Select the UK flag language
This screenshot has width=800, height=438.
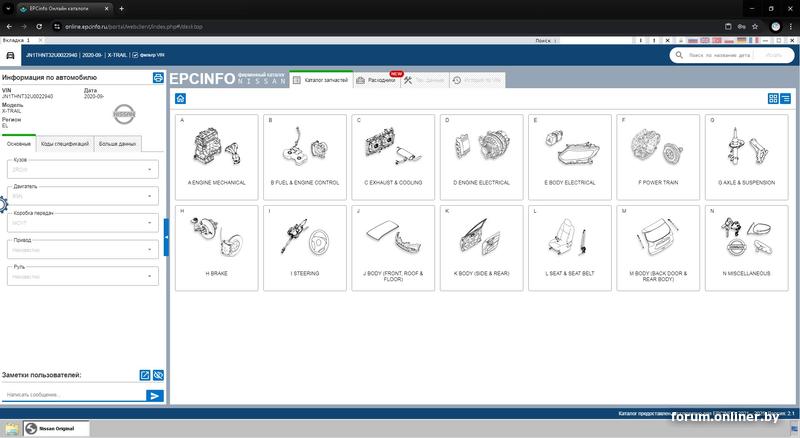705,40
